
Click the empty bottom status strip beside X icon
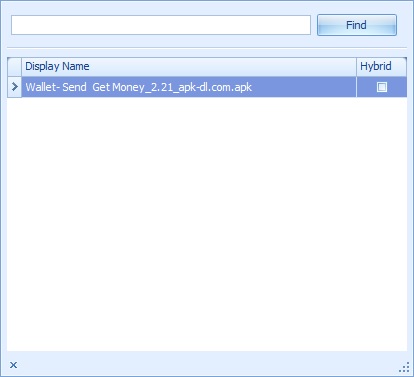pos(207,365)
